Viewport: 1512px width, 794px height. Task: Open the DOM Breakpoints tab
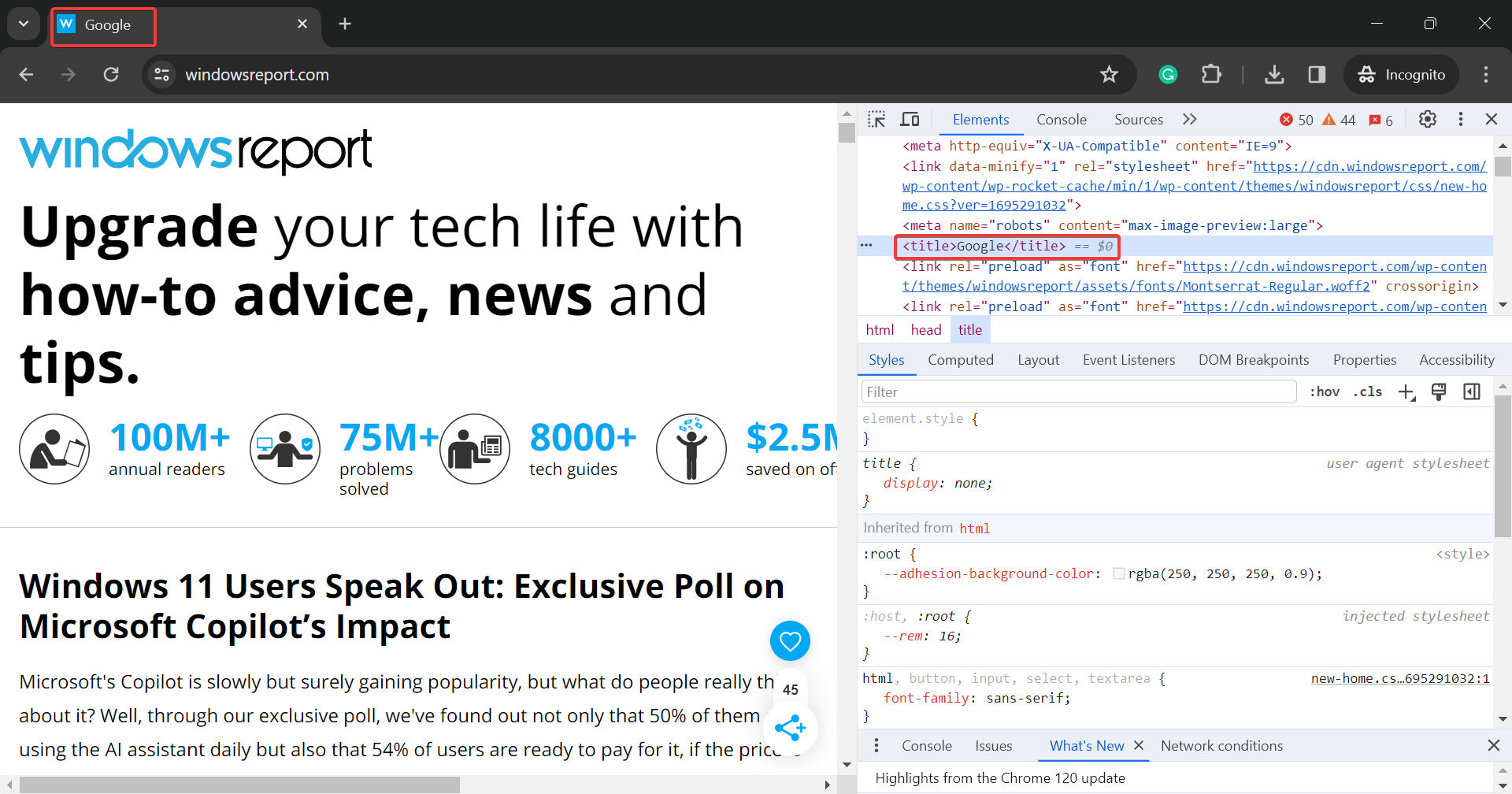(1254, 360)
